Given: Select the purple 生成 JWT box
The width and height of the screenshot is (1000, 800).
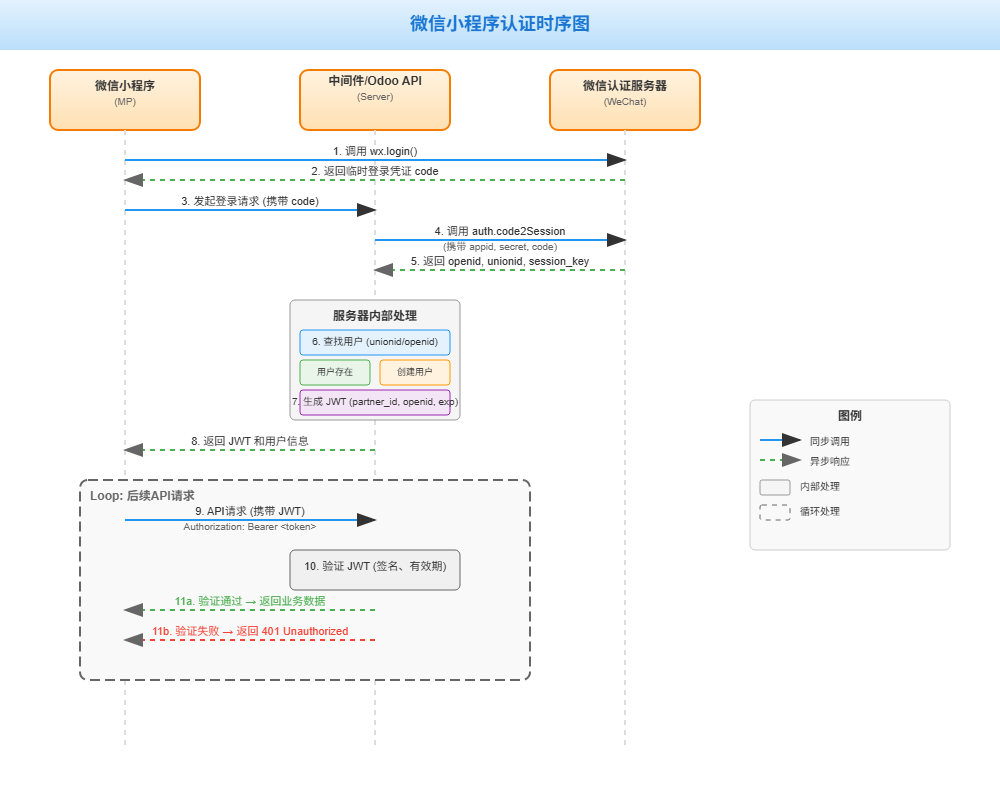Looking at the screenshot, I should 375,402.
